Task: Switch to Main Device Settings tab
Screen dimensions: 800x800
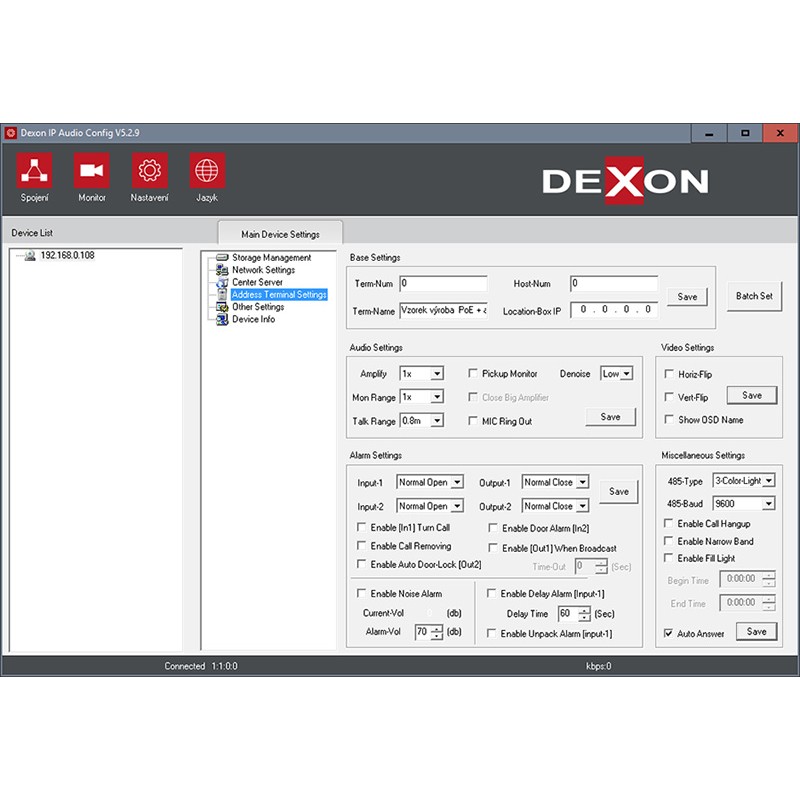Action: [x=280, y=234]
